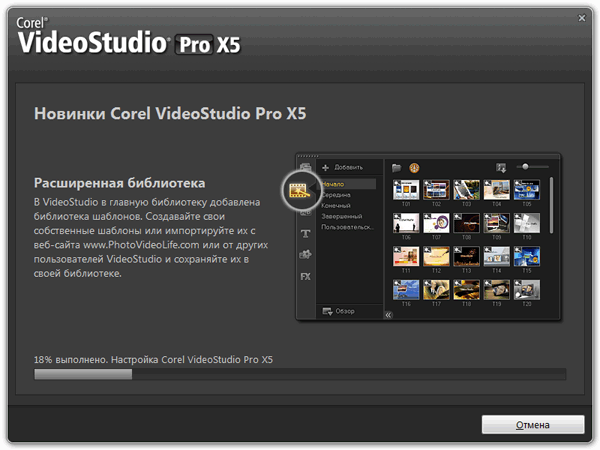The width and height of the screenshot is (600, 450).
Task: Select the Конечный category
Action: click(x=336, y=205)
